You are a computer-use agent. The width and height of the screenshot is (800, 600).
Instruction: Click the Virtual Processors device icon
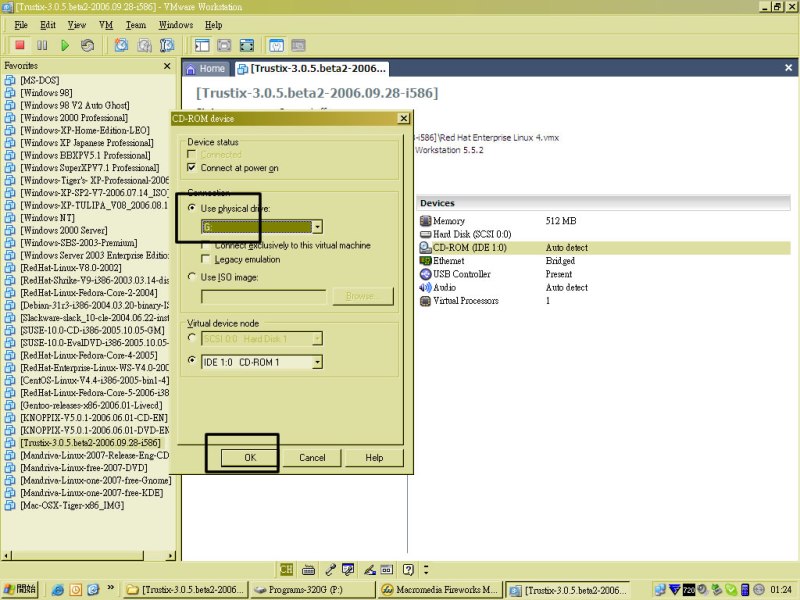425,301
